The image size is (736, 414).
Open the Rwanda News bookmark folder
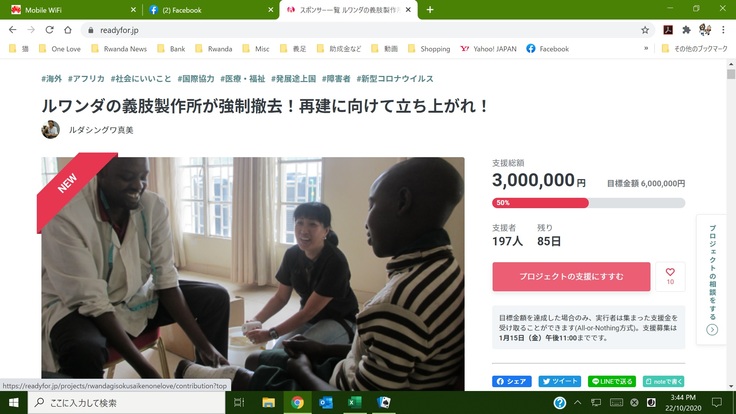click(x=118, y=48)
